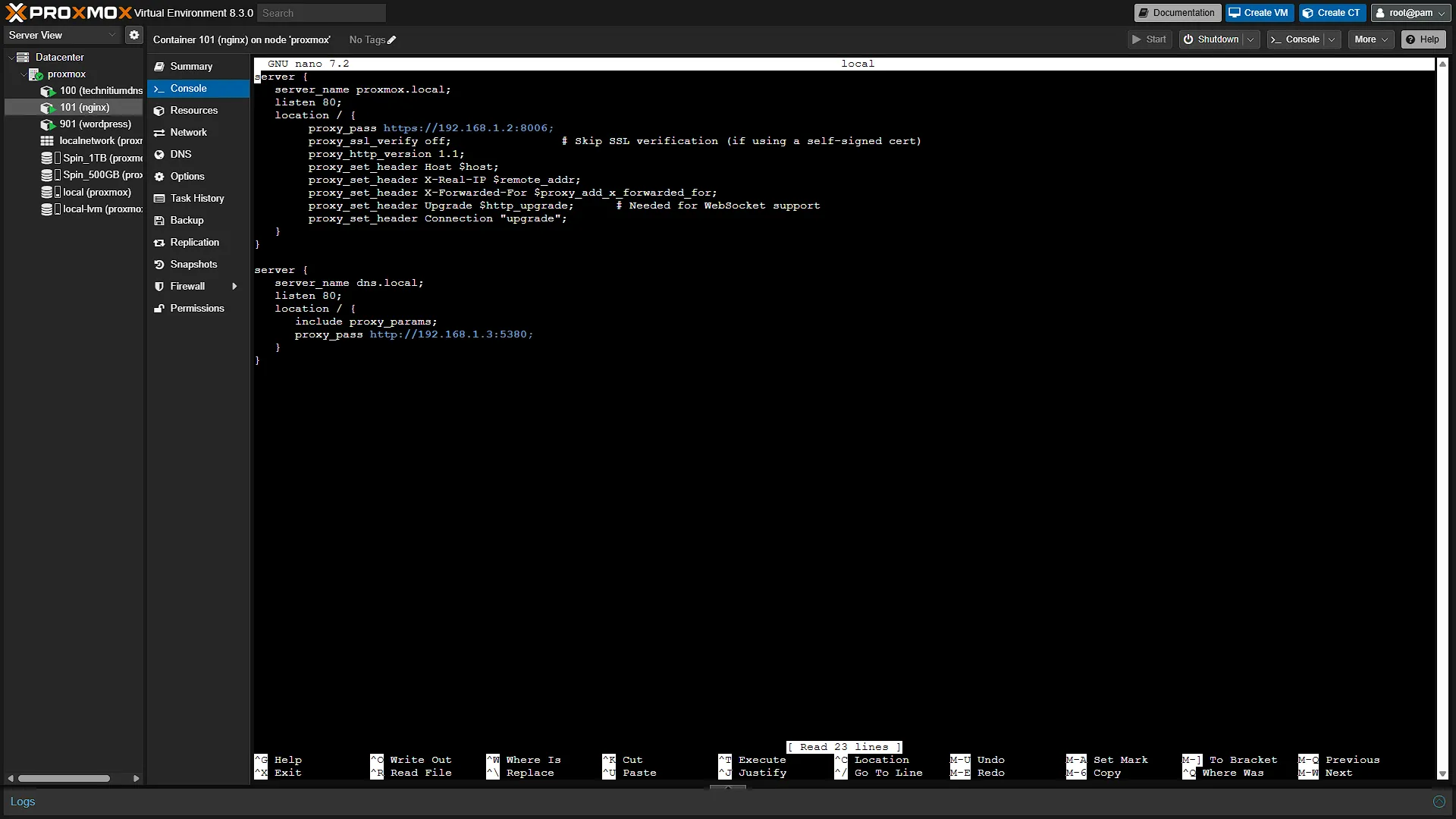The width and height of the screenshot is (1456, 819).
Task: Open the Console dropdown arrow in toolbar
Action: tap(1332, 39)
